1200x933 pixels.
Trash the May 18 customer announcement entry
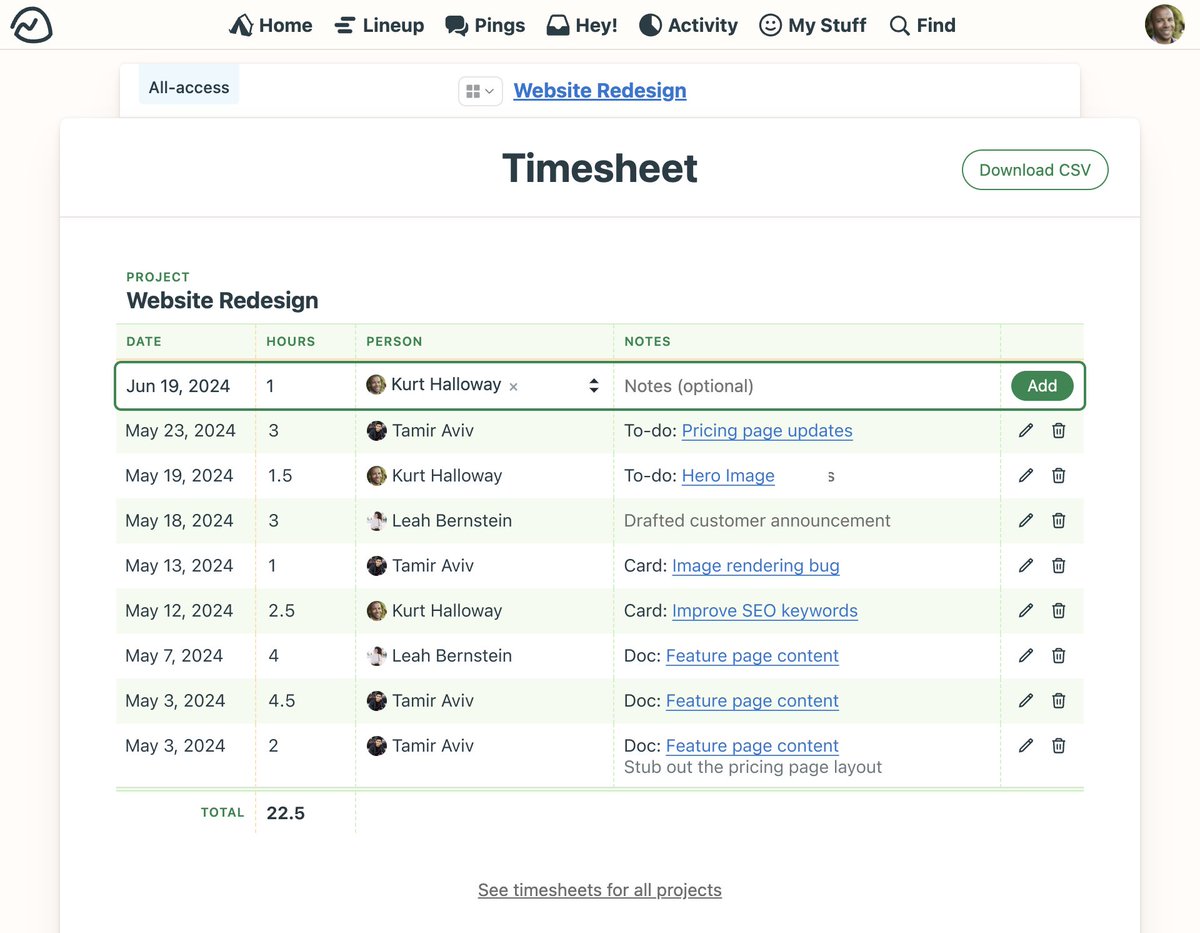click(x=1059, y=521)
